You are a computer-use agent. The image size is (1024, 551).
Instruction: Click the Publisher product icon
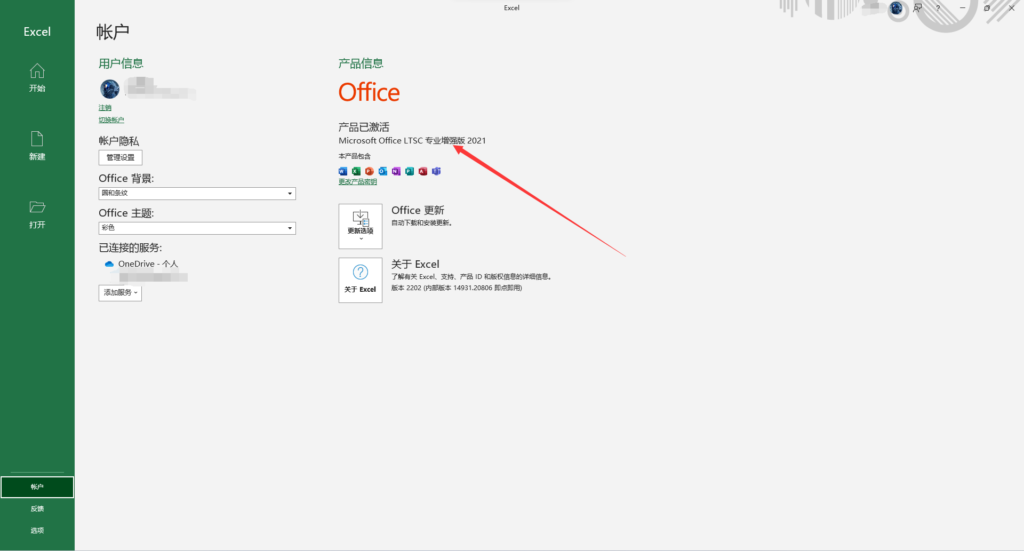(409, 171)
